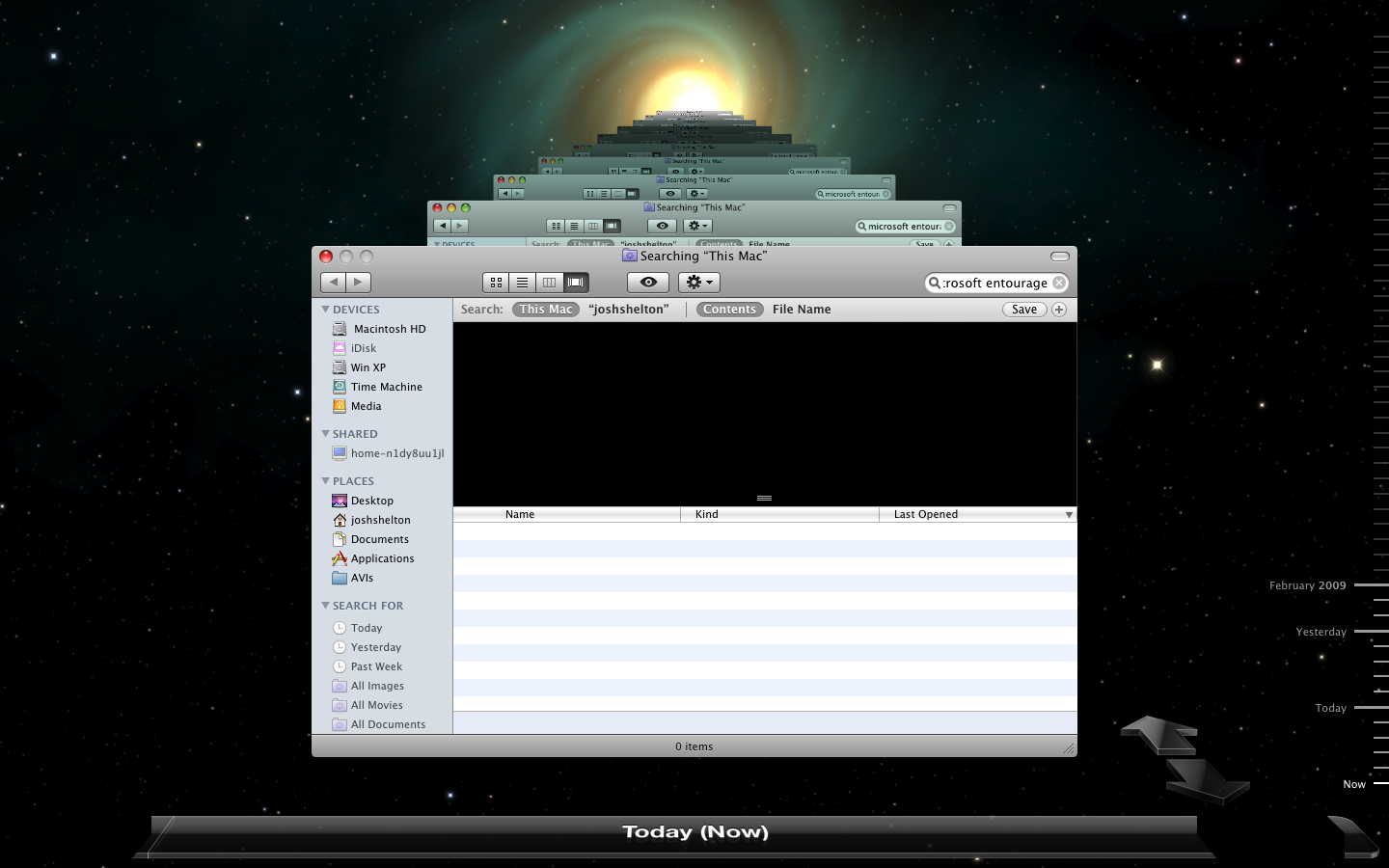Choose File Name search mode
The image size is (1389, 868).
(802, 310)
